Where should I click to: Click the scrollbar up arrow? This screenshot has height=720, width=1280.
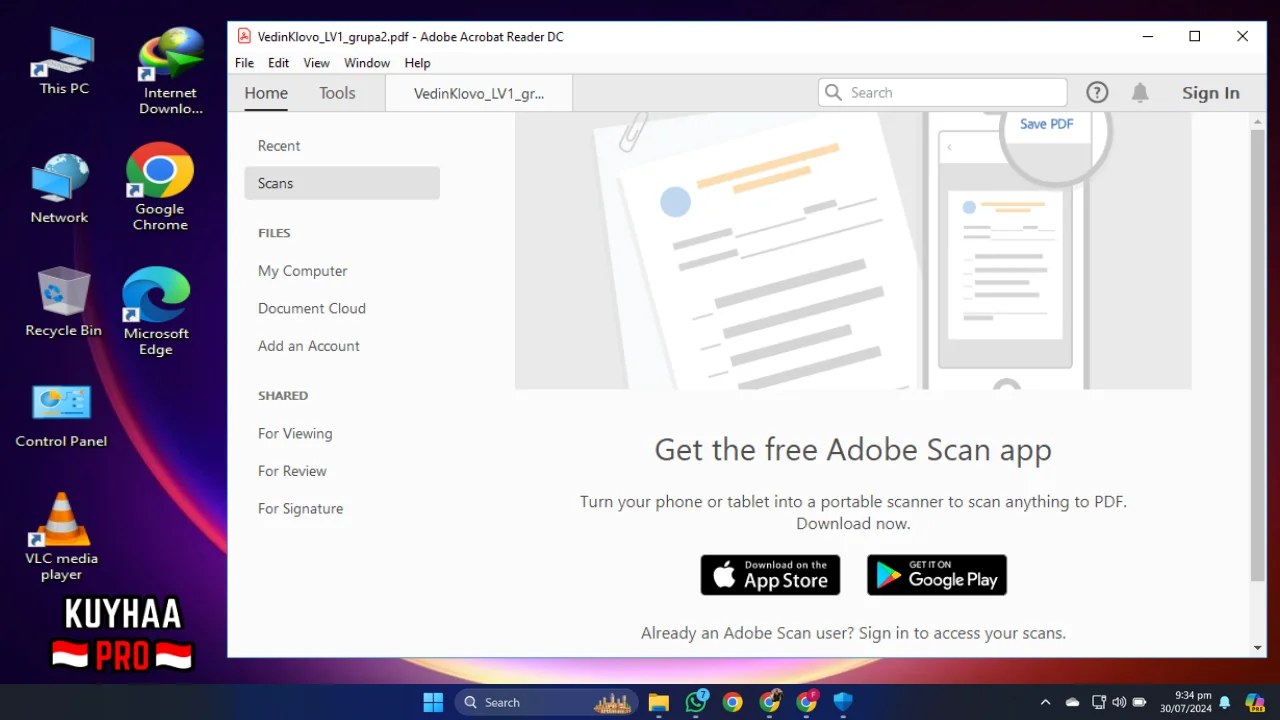(1258, 121)
